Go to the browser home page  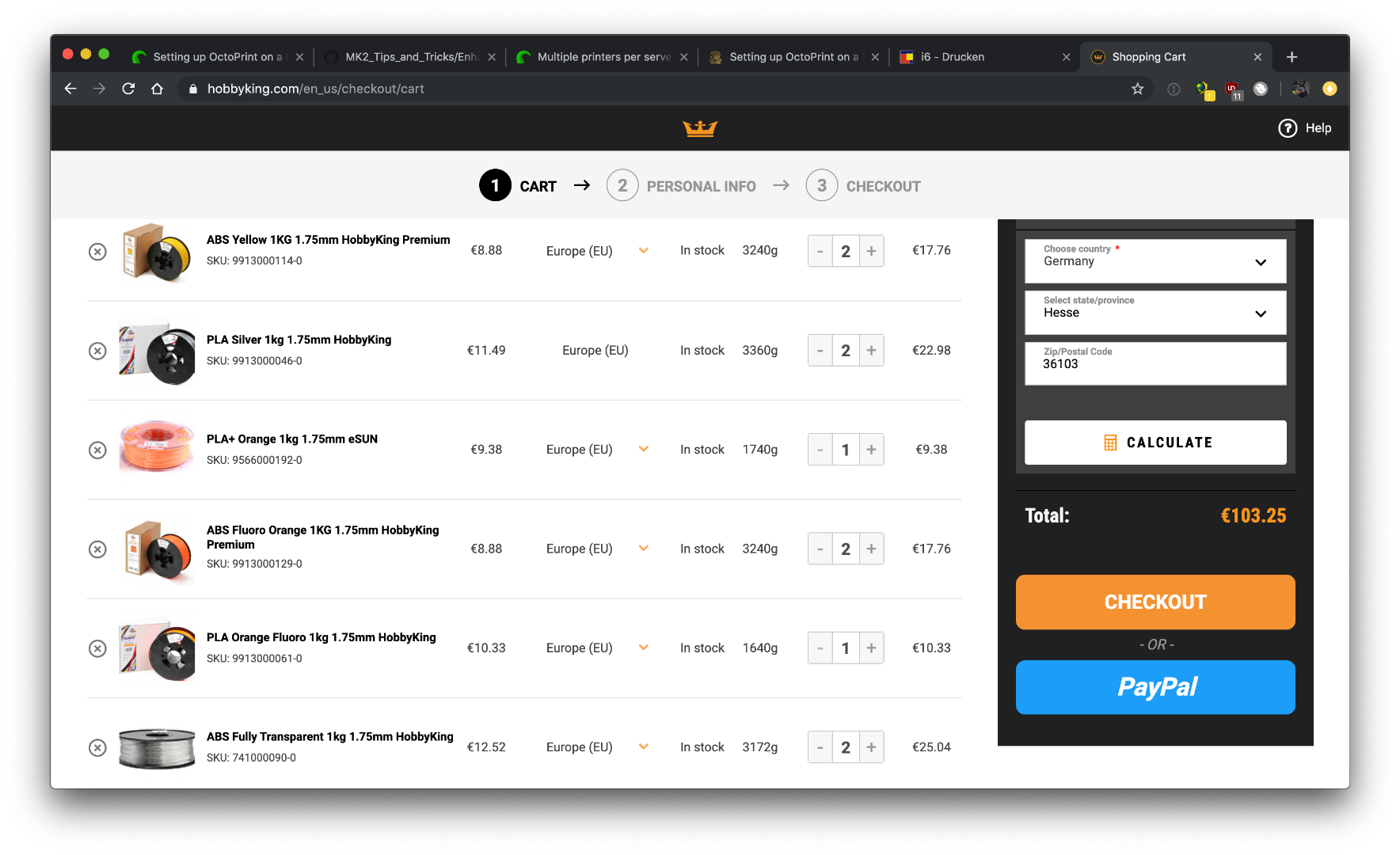pos(158,89)
